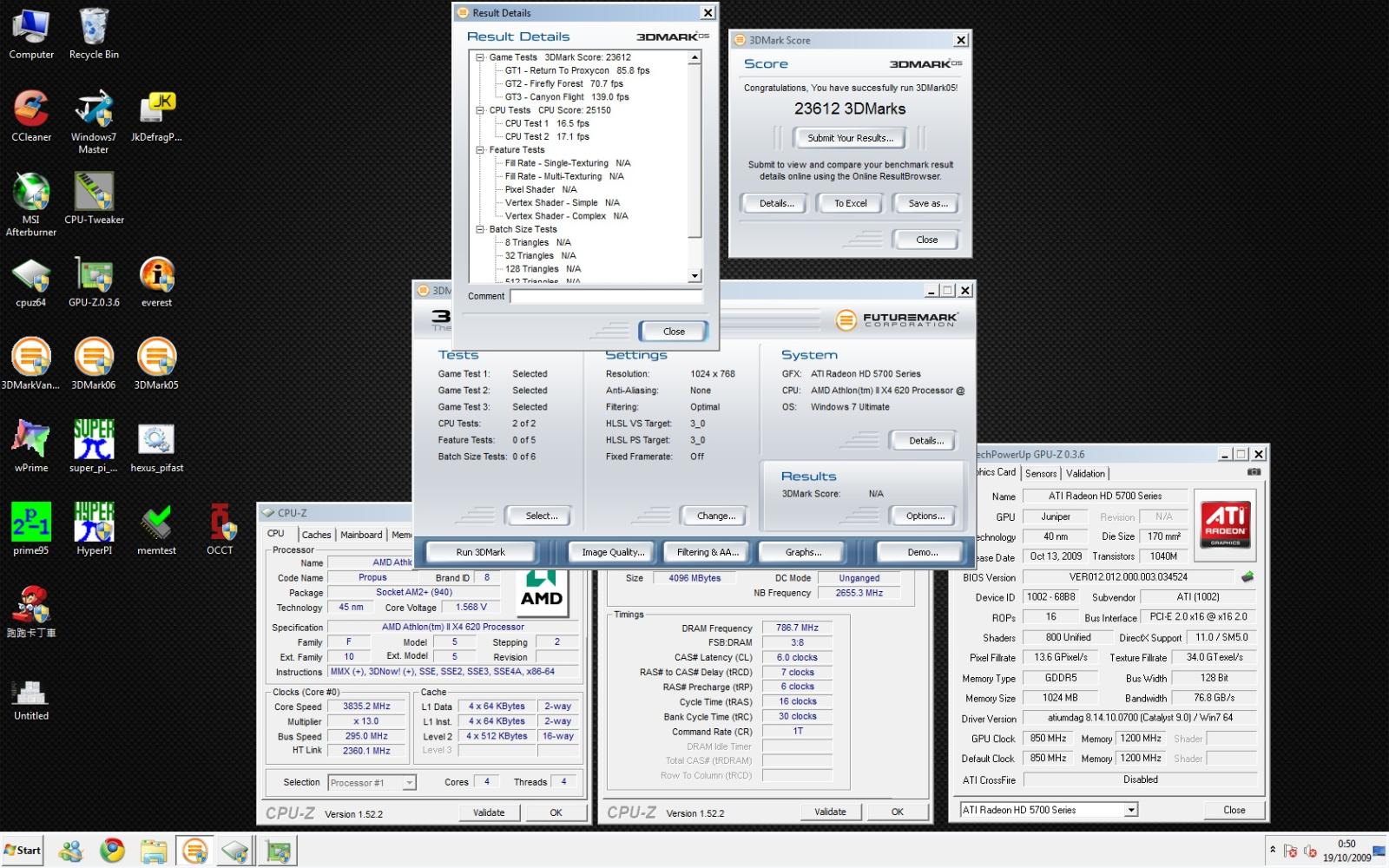
Task: Open HyperPI desktop icon
Action: click(x=94, y=528)
